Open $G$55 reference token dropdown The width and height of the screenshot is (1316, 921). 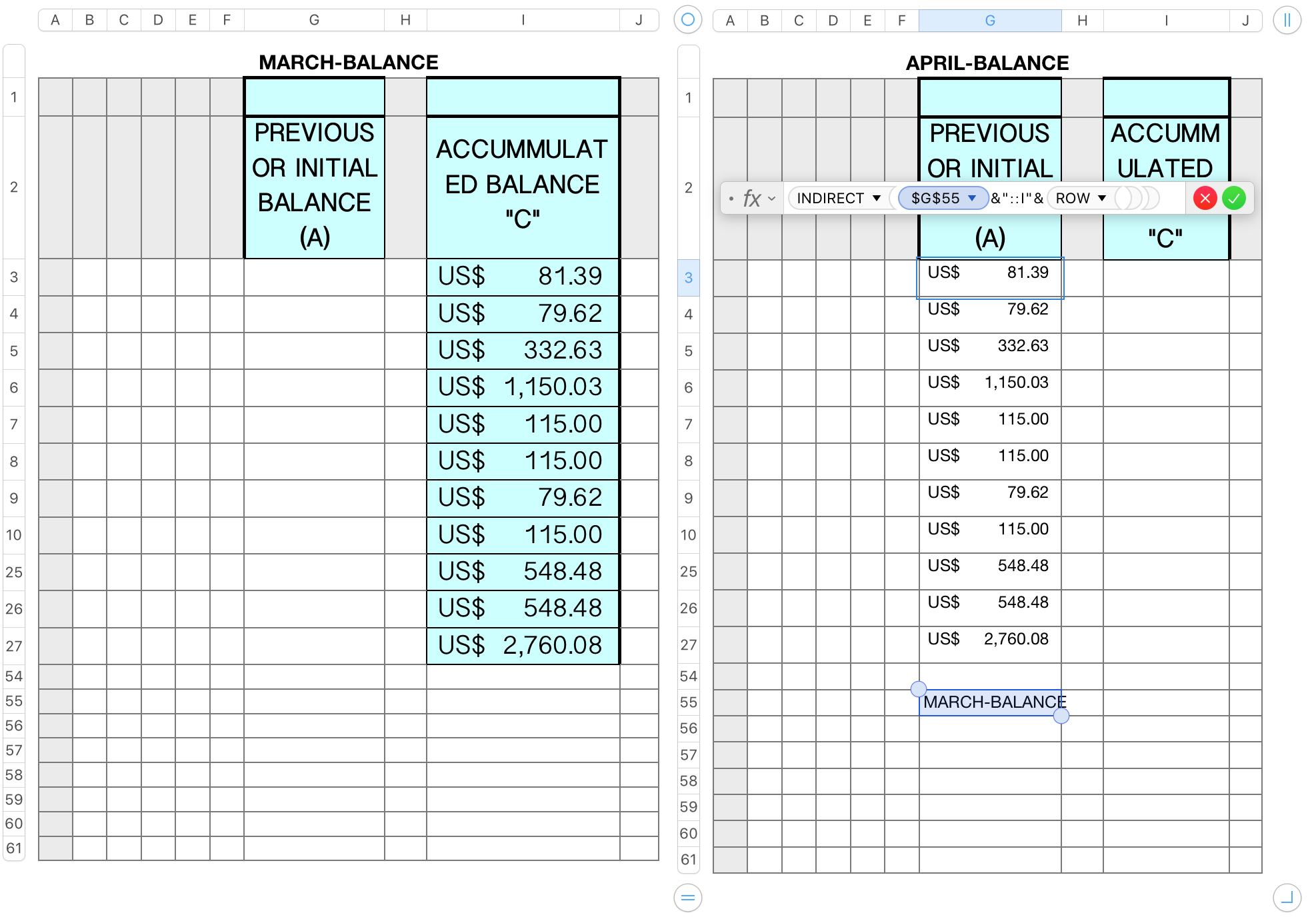coord(972,199)
